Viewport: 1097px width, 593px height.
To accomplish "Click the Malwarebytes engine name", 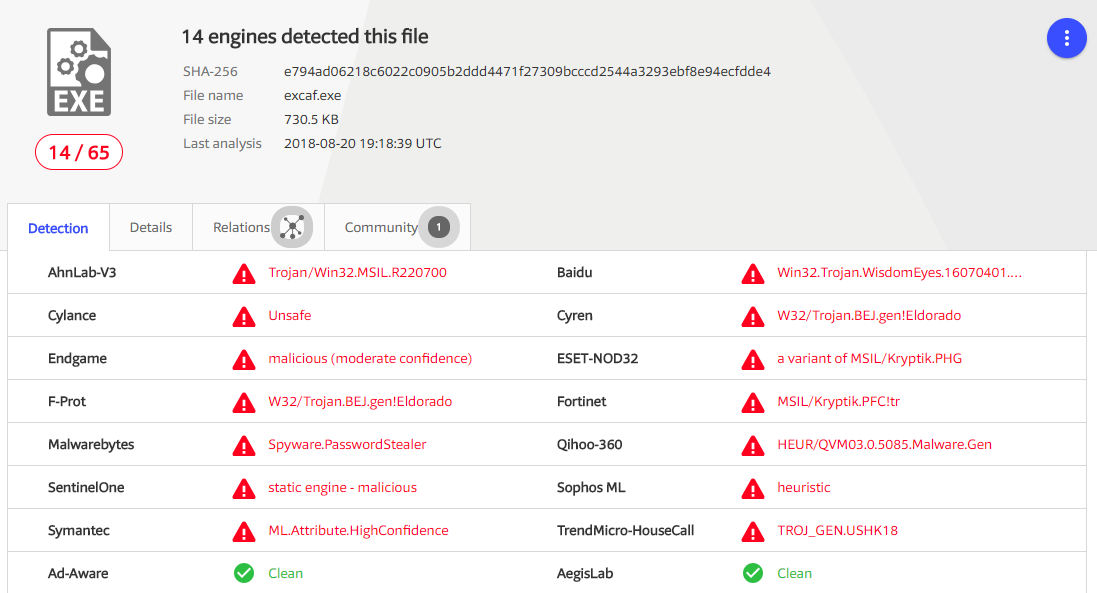I will (x=91, y=445).
